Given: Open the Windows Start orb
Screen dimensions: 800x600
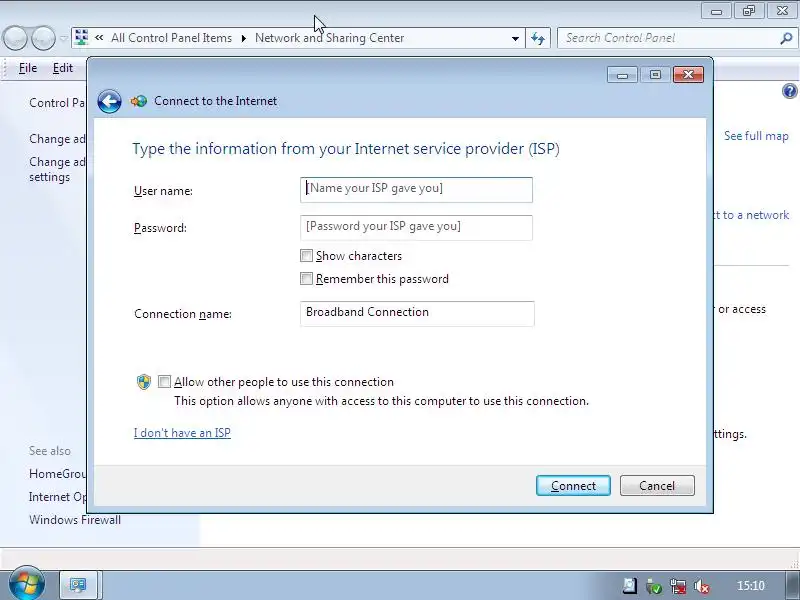Looking at the screenshot, I should pos(27,583).
